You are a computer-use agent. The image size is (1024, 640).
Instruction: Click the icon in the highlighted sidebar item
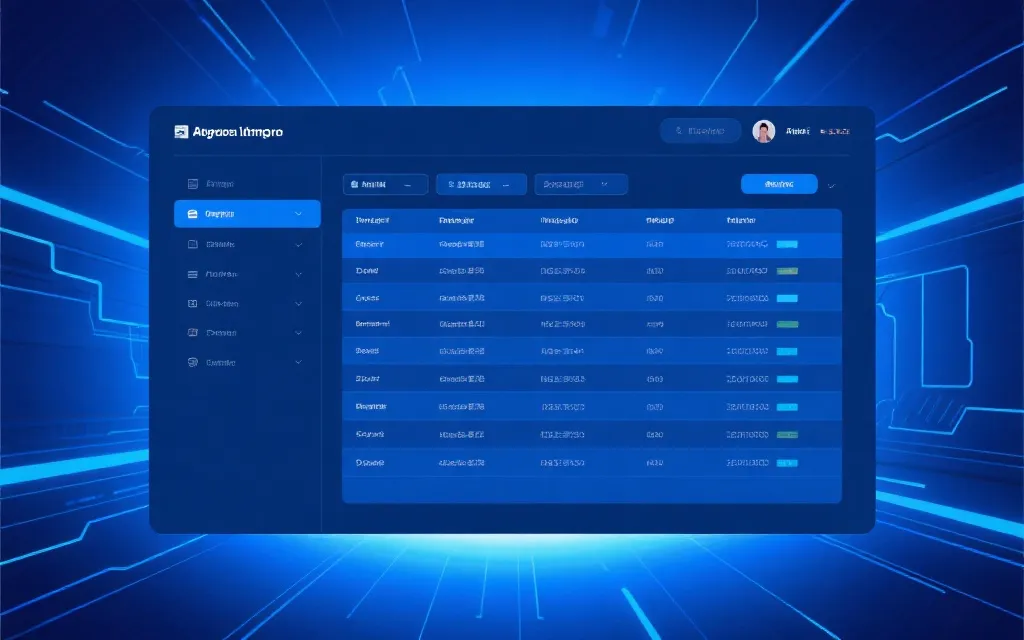coord(193,214)
